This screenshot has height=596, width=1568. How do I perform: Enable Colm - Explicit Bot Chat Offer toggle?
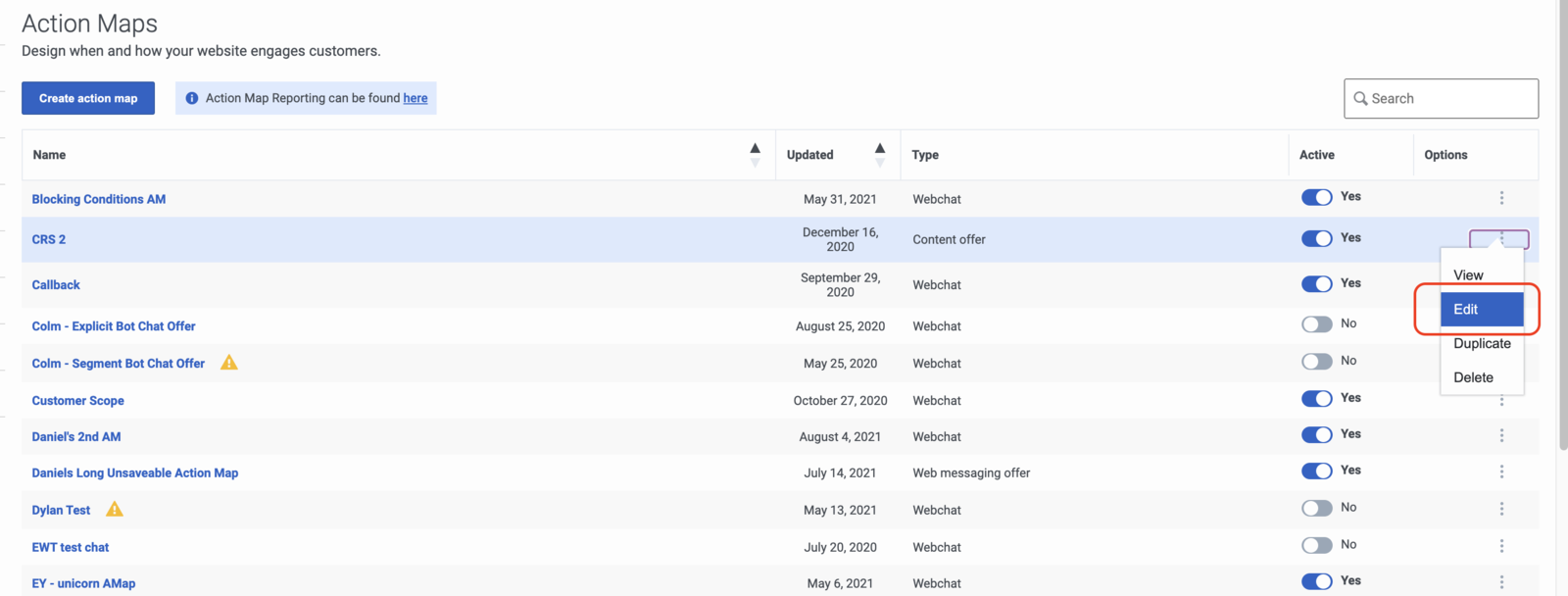point(1316,323)
